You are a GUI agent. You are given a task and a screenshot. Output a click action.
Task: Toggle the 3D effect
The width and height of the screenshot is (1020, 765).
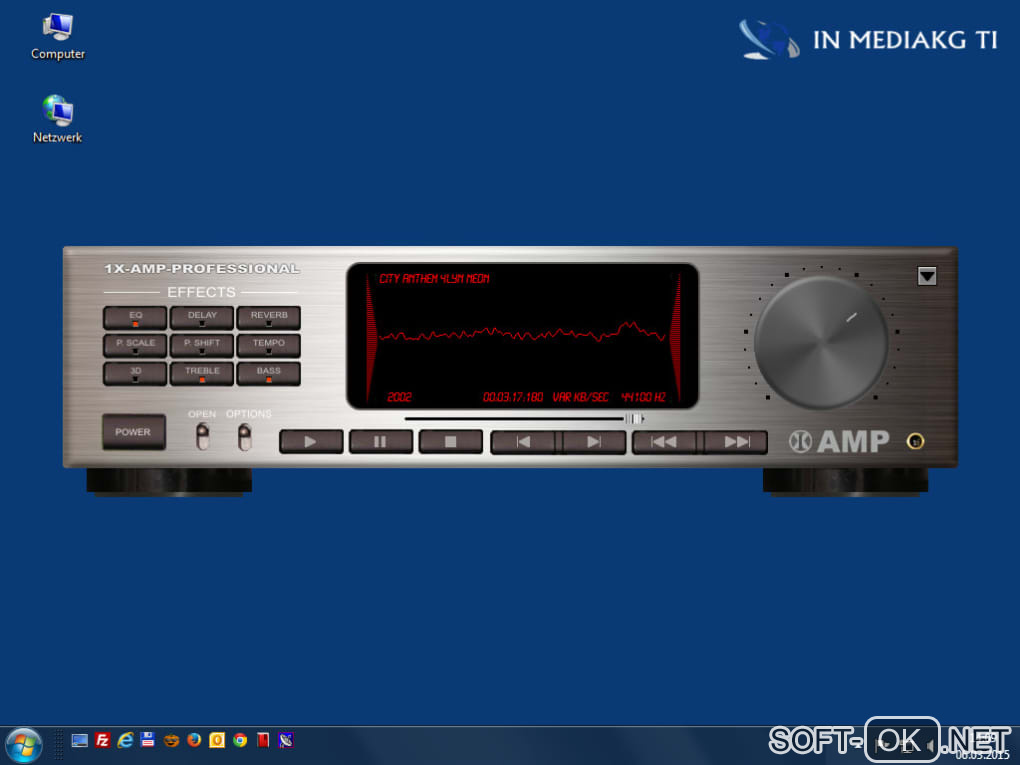[x=135, y=374]
